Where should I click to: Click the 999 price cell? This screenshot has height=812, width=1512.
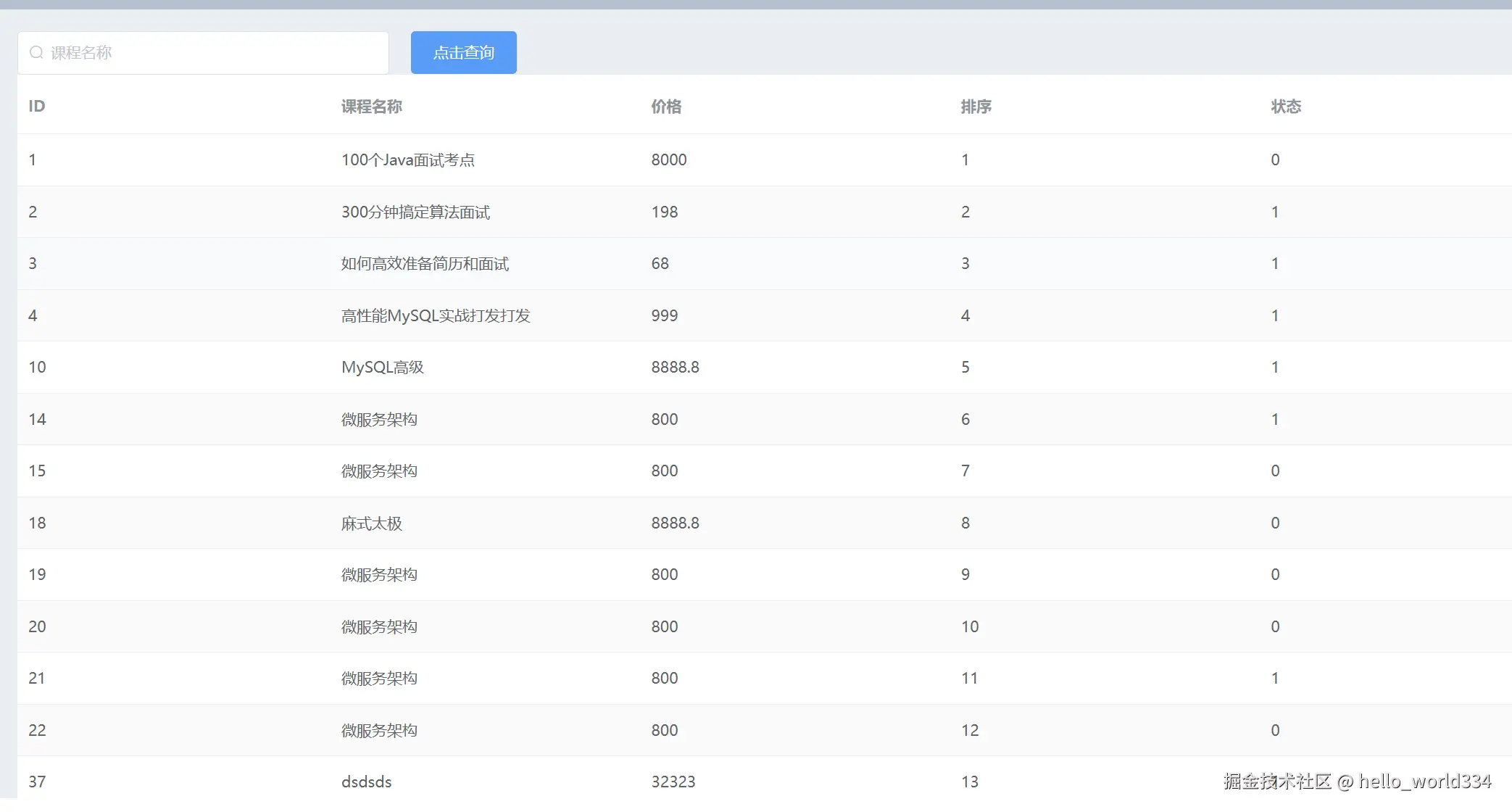point(664,315)
